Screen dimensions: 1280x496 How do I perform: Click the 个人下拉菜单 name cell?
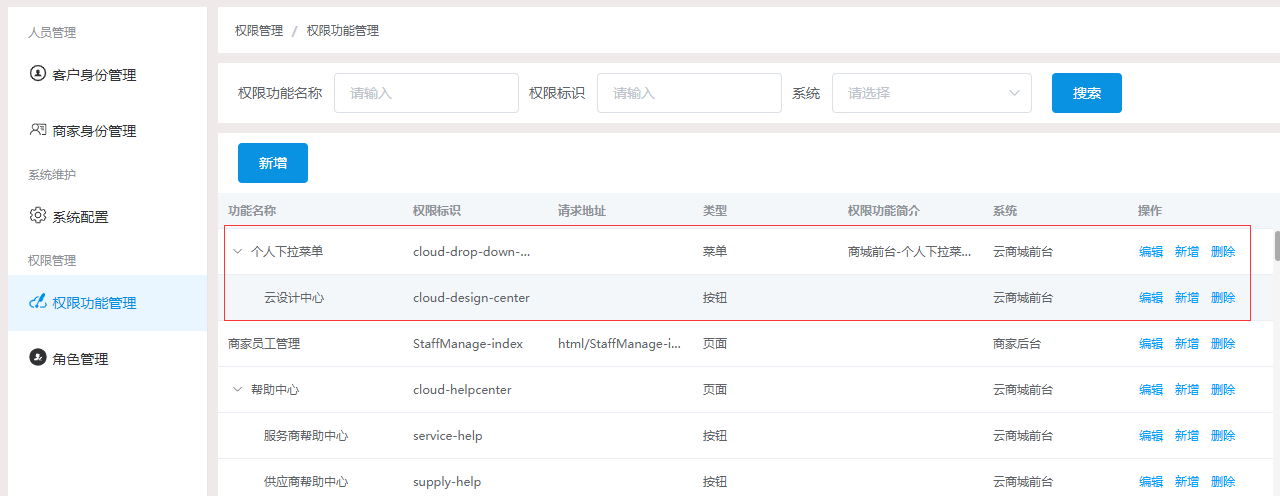point(287,252)
